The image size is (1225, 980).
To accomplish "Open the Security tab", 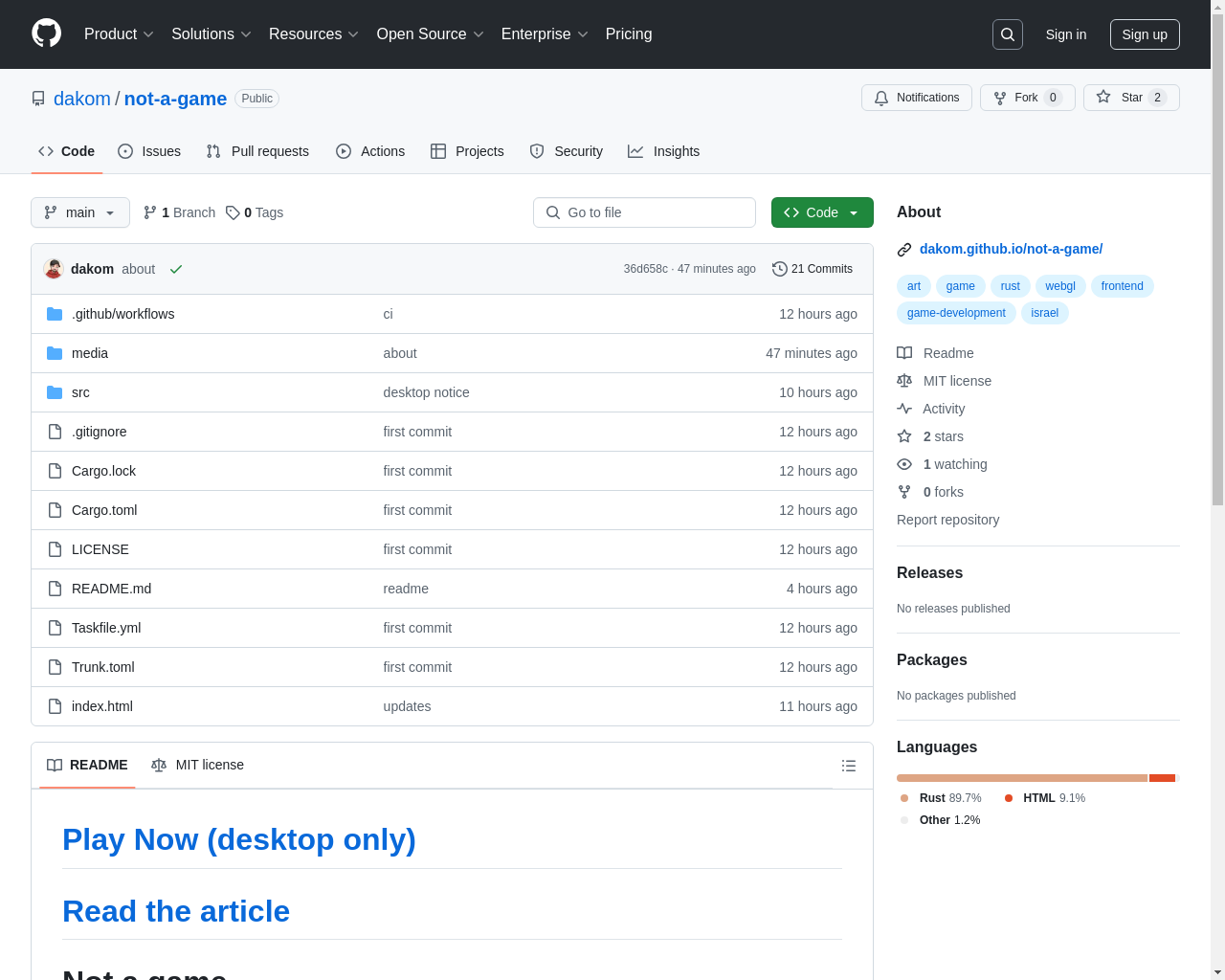I will 567,151.
